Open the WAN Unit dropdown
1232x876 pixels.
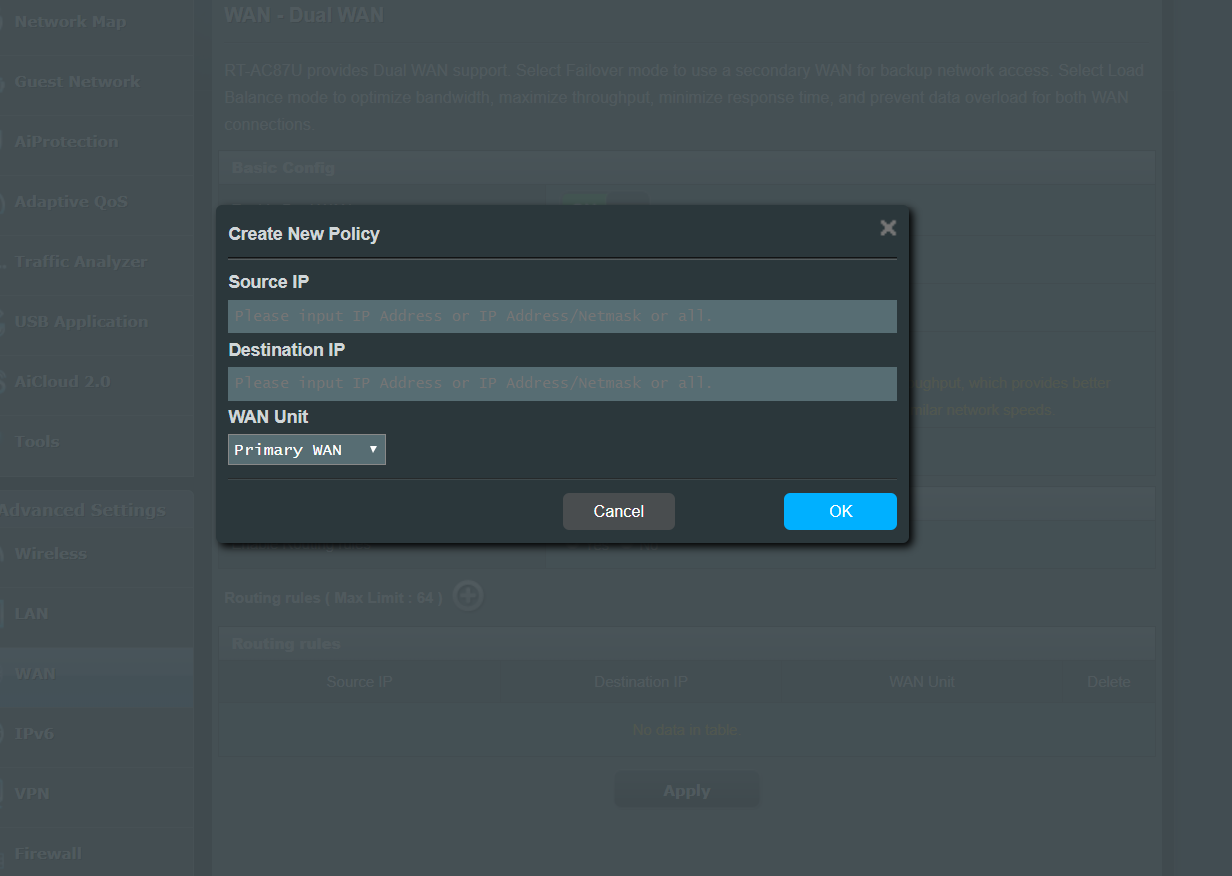[307, 450]
